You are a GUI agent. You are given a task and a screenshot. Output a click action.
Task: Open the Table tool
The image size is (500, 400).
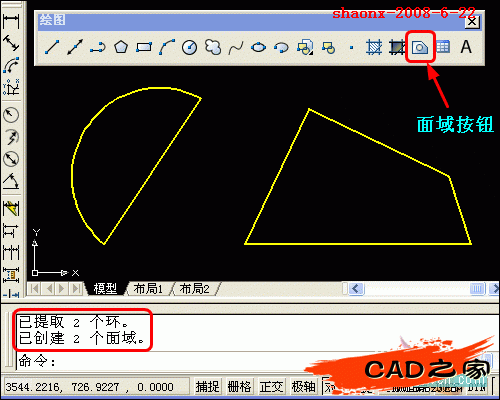(443, 47)
